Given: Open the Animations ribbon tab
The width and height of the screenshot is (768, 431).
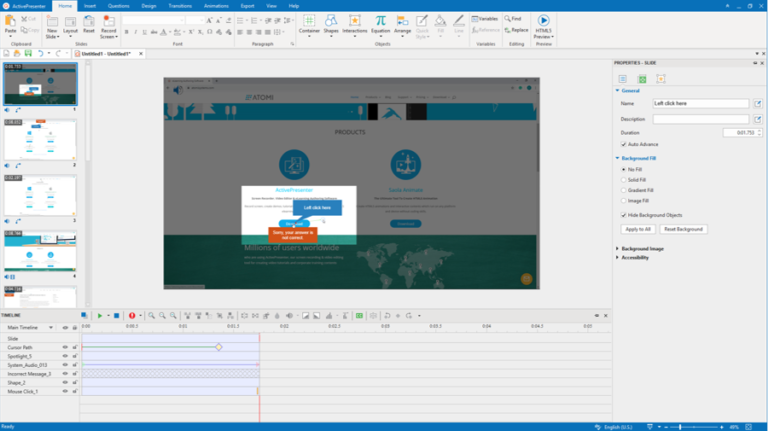Looking at the screenshot, I should pyautogui.click(x=216, y=6).
